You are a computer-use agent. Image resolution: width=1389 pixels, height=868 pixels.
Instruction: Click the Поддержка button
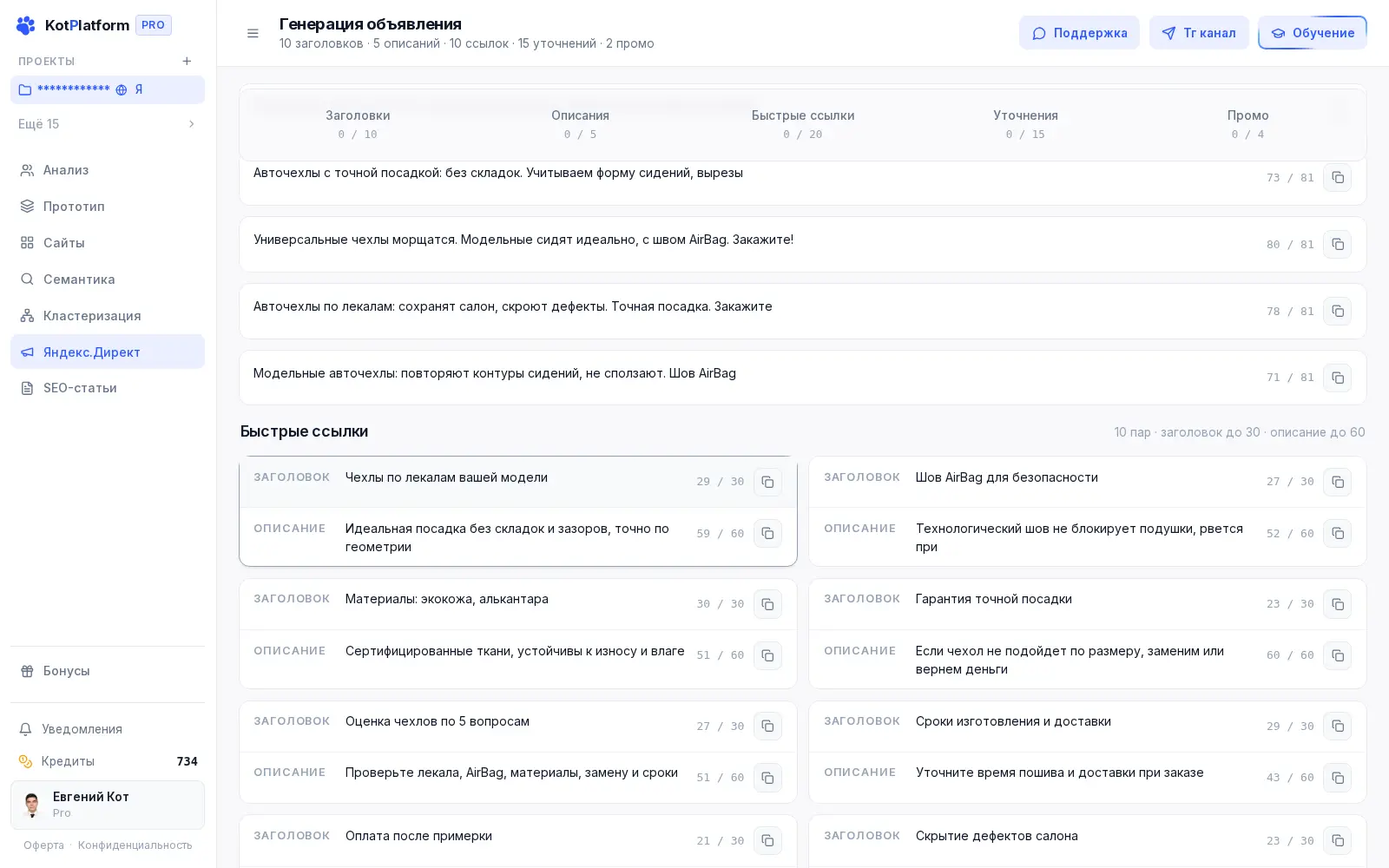tap(1079, 33)
